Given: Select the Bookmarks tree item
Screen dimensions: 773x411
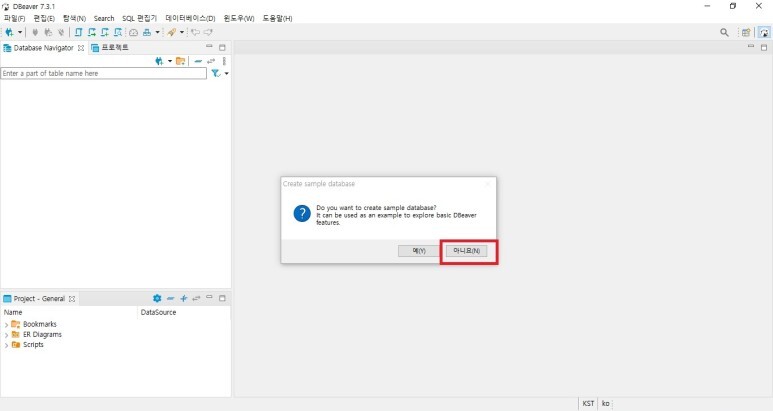Looking at the screenshot, I should coord(39,324).
